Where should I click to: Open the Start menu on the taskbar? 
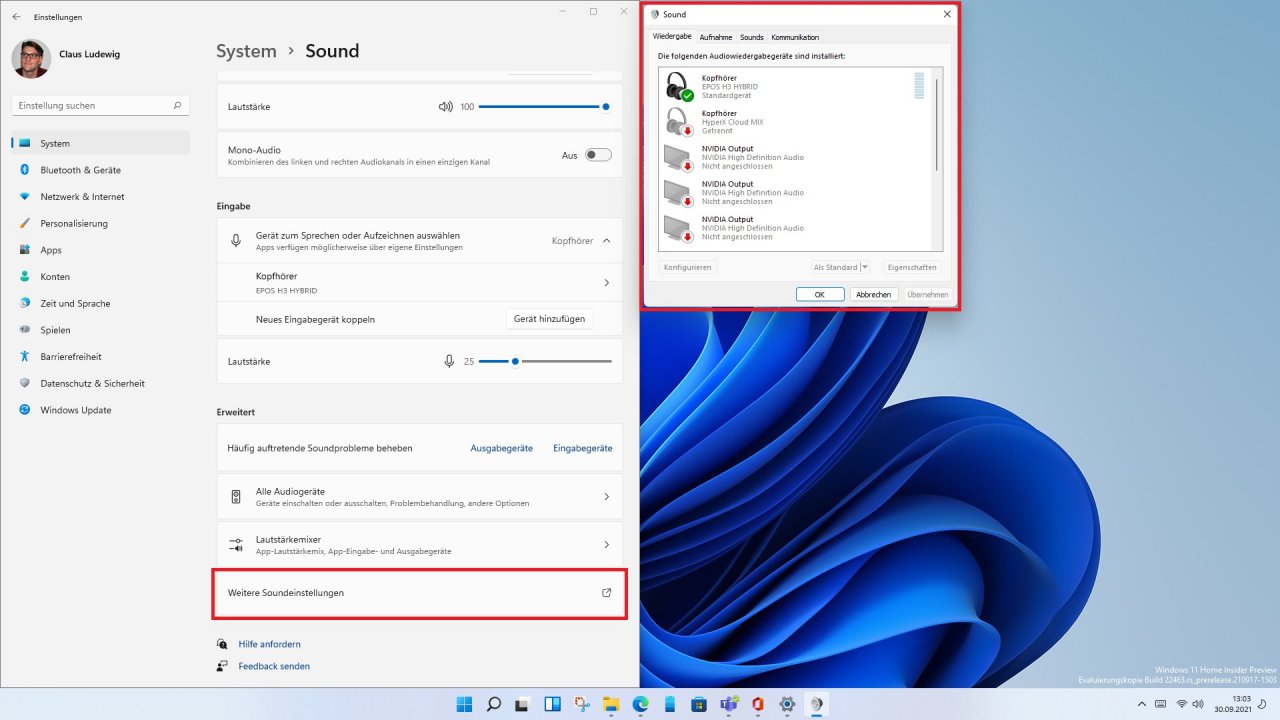click(464, 704)
